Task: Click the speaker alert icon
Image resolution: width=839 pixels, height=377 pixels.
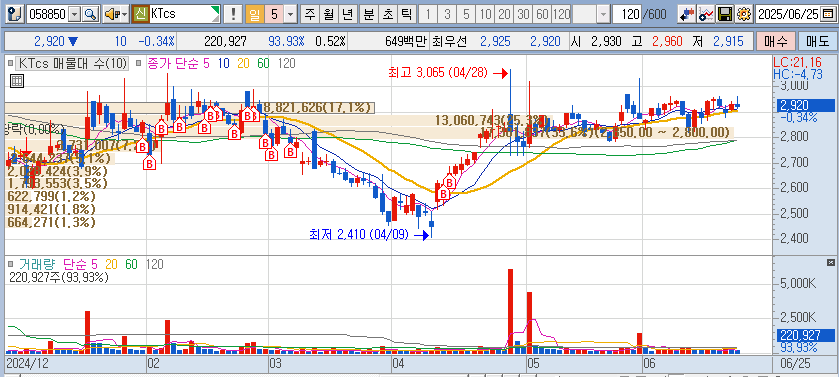Action: pos(111,14)
